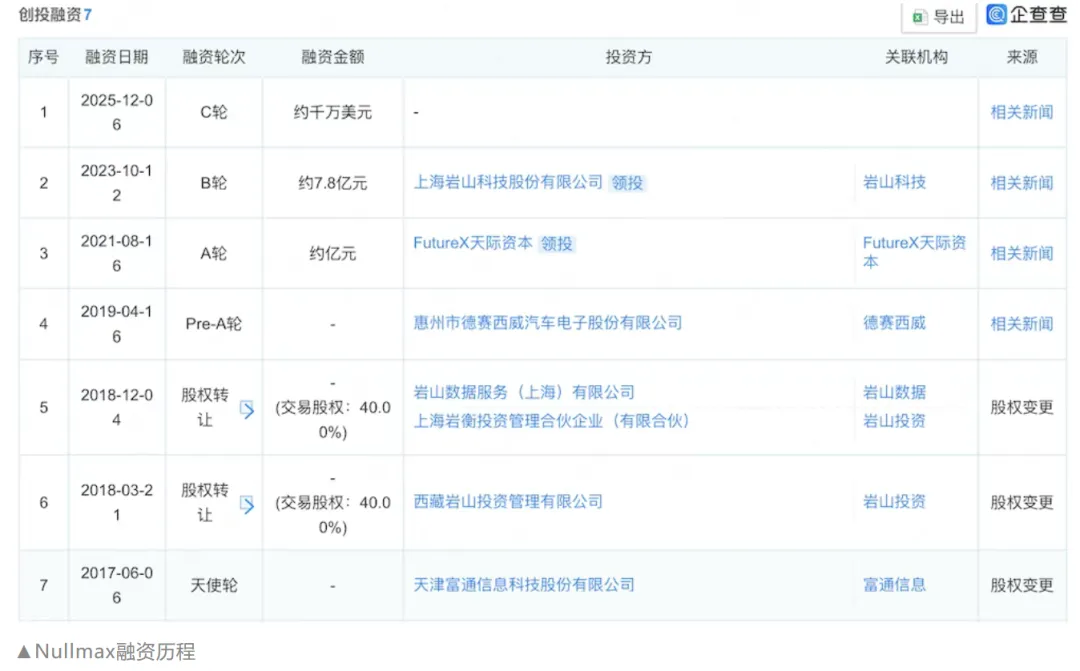Open investor 上海岩山科技股份有限公司
This screenshot has height=671, width=1080.
point(508,182)
